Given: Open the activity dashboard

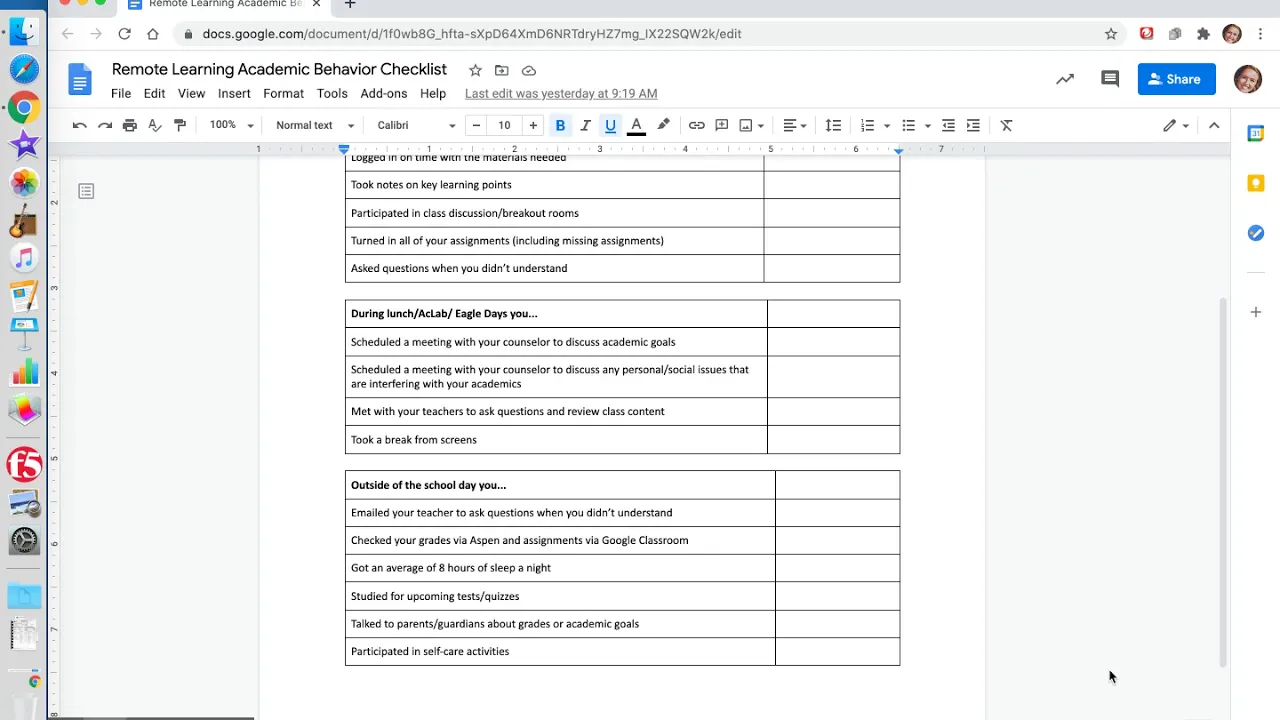Looking at the screenshot, I should [1065, 79].
